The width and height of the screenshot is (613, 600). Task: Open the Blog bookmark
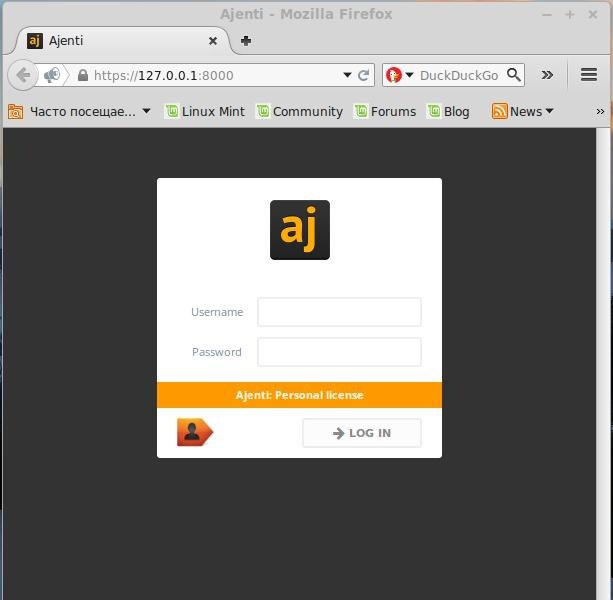tap(448, 111)
